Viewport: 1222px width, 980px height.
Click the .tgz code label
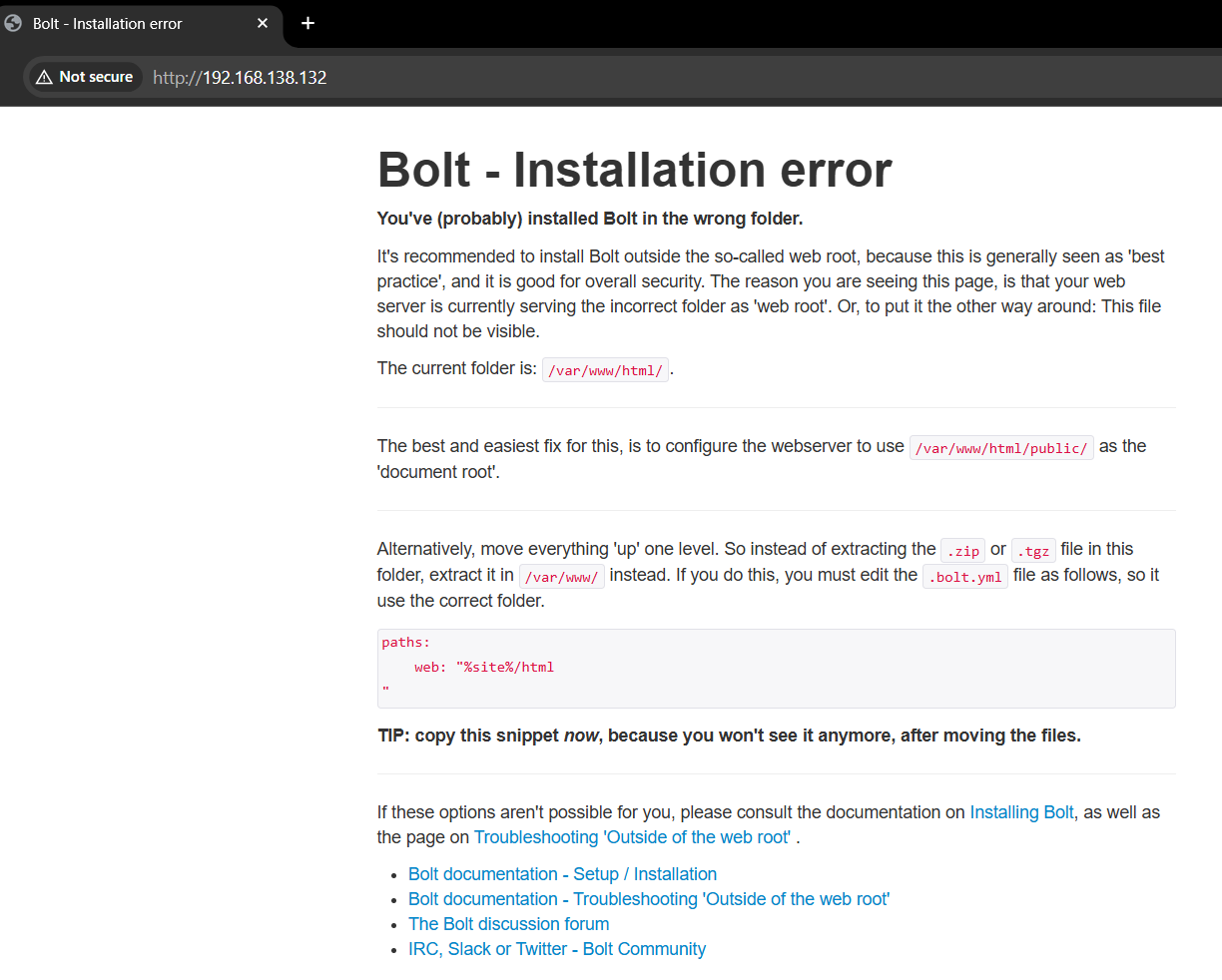(x=1033, y=551)
